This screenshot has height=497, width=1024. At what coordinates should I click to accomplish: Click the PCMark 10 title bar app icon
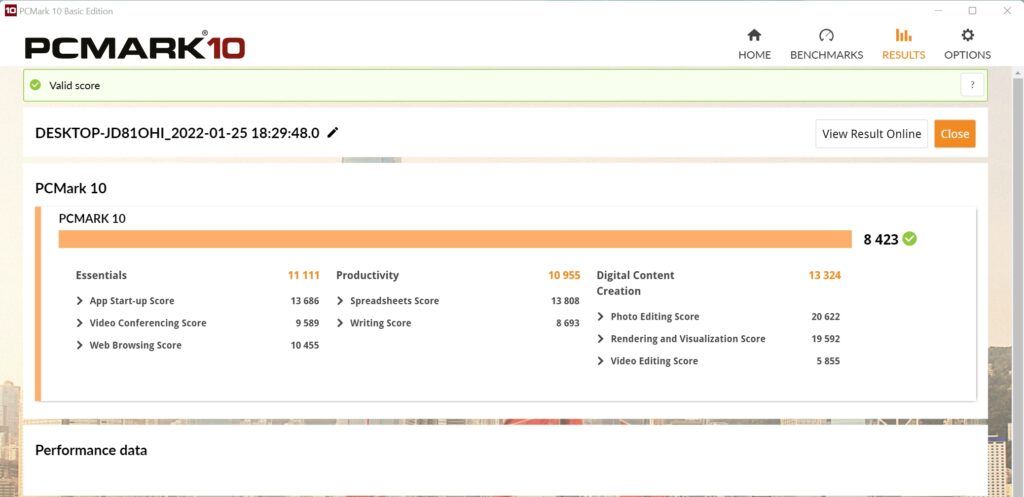coord(10,10)
